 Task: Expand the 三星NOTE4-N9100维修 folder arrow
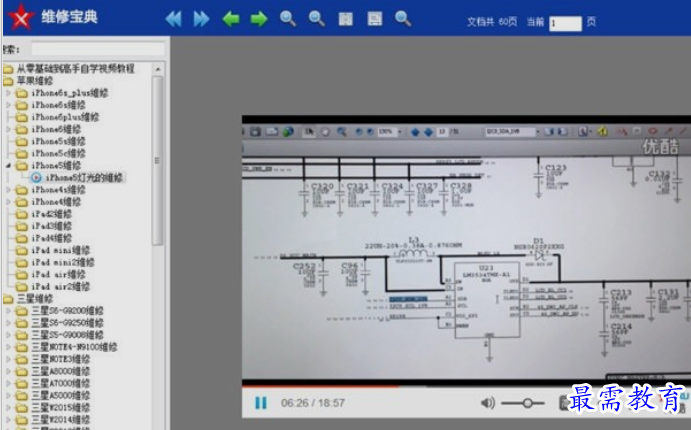[x=8, y=347]
